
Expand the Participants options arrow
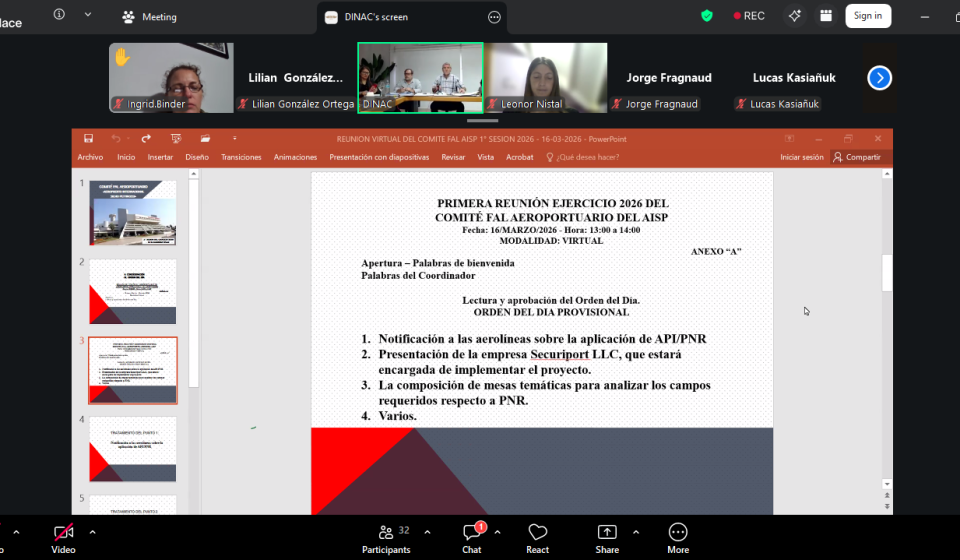coord(427,532)
